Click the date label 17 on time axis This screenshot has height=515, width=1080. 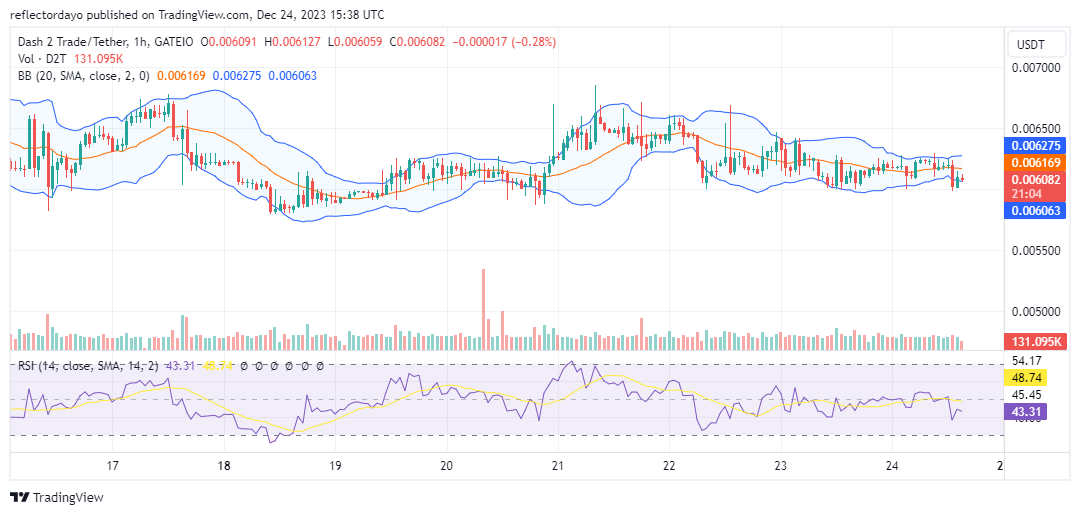[x=114, y=465]
